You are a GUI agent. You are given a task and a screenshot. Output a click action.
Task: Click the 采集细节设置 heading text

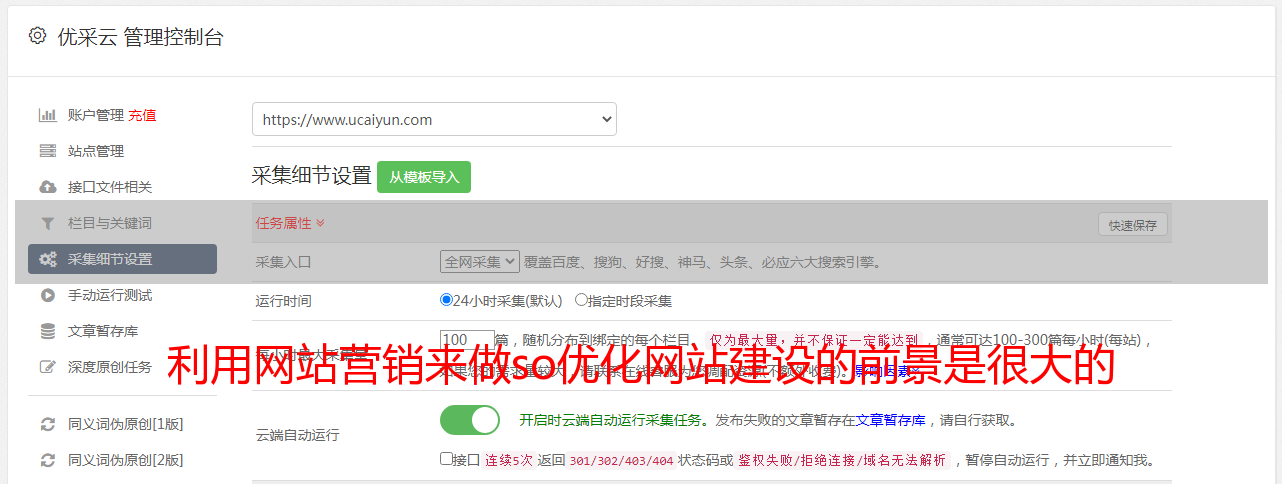pyautogui.click(x=312, y=176)
